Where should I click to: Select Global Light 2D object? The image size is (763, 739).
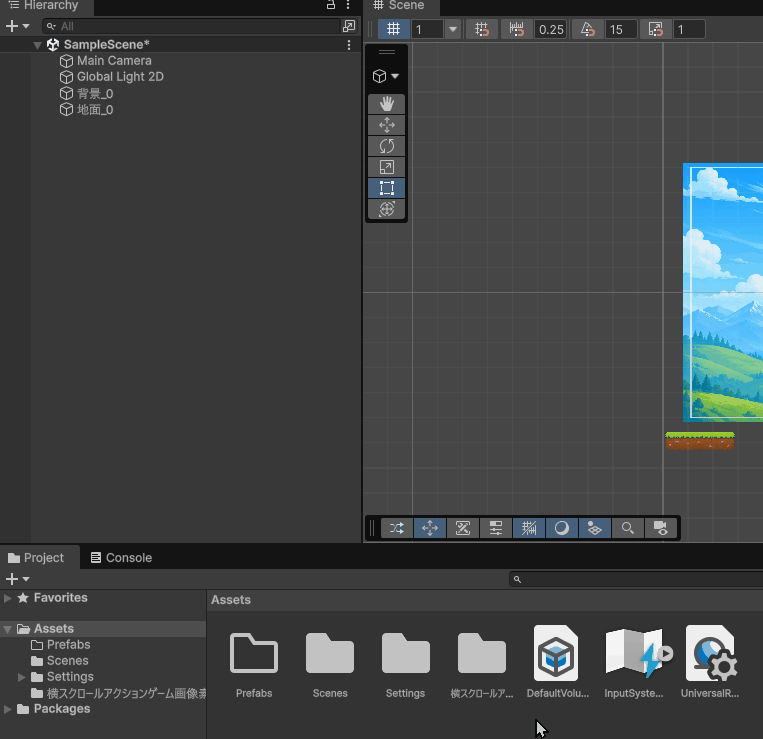click(x=120, y=77)
